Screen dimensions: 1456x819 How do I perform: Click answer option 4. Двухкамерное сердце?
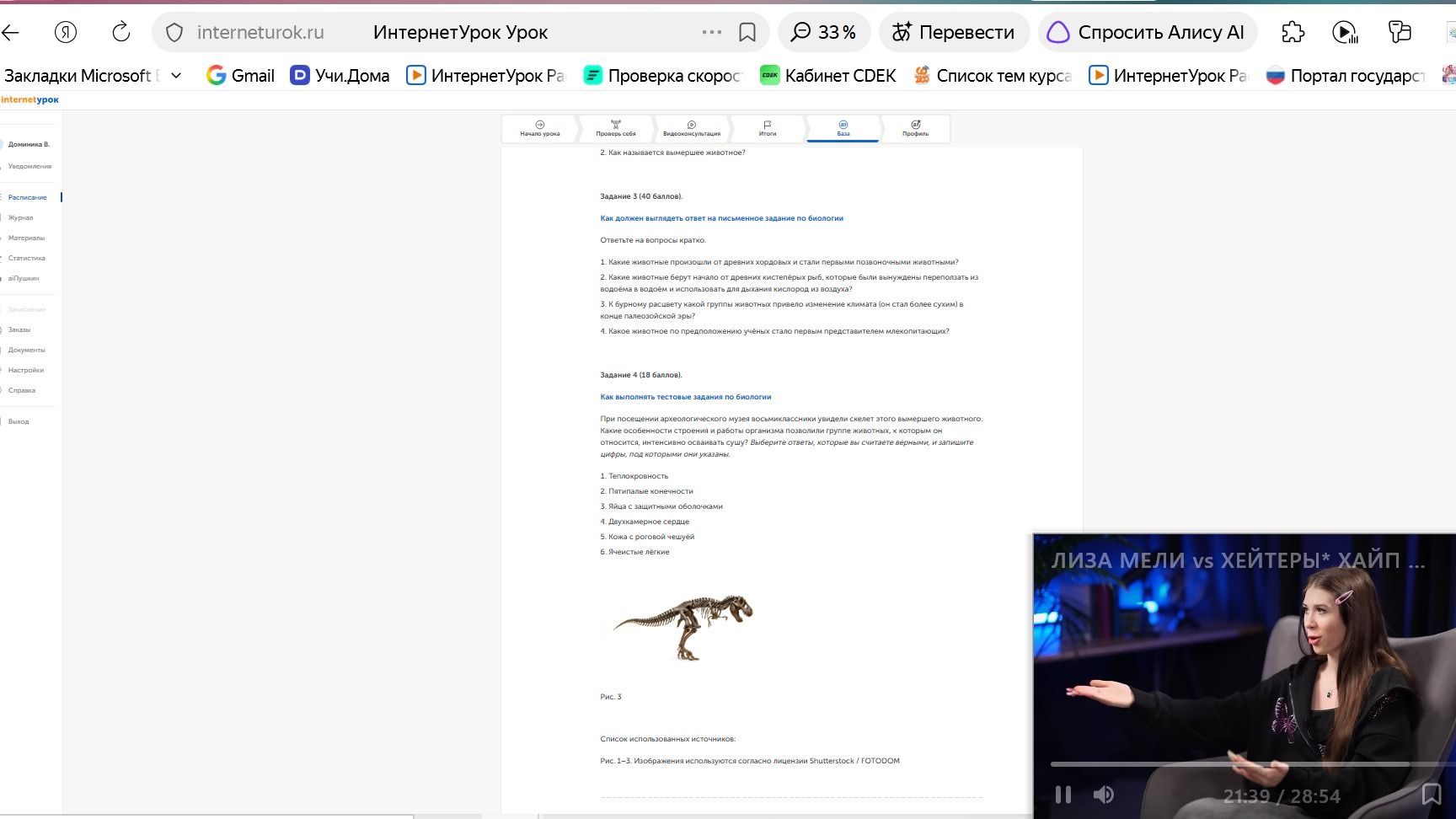645,522
